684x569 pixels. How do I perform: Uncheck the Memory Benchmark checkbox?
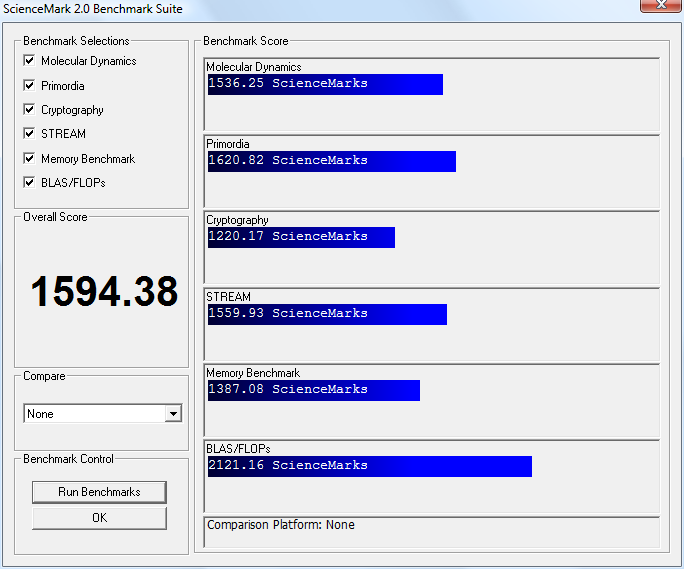tap(29, 158)
